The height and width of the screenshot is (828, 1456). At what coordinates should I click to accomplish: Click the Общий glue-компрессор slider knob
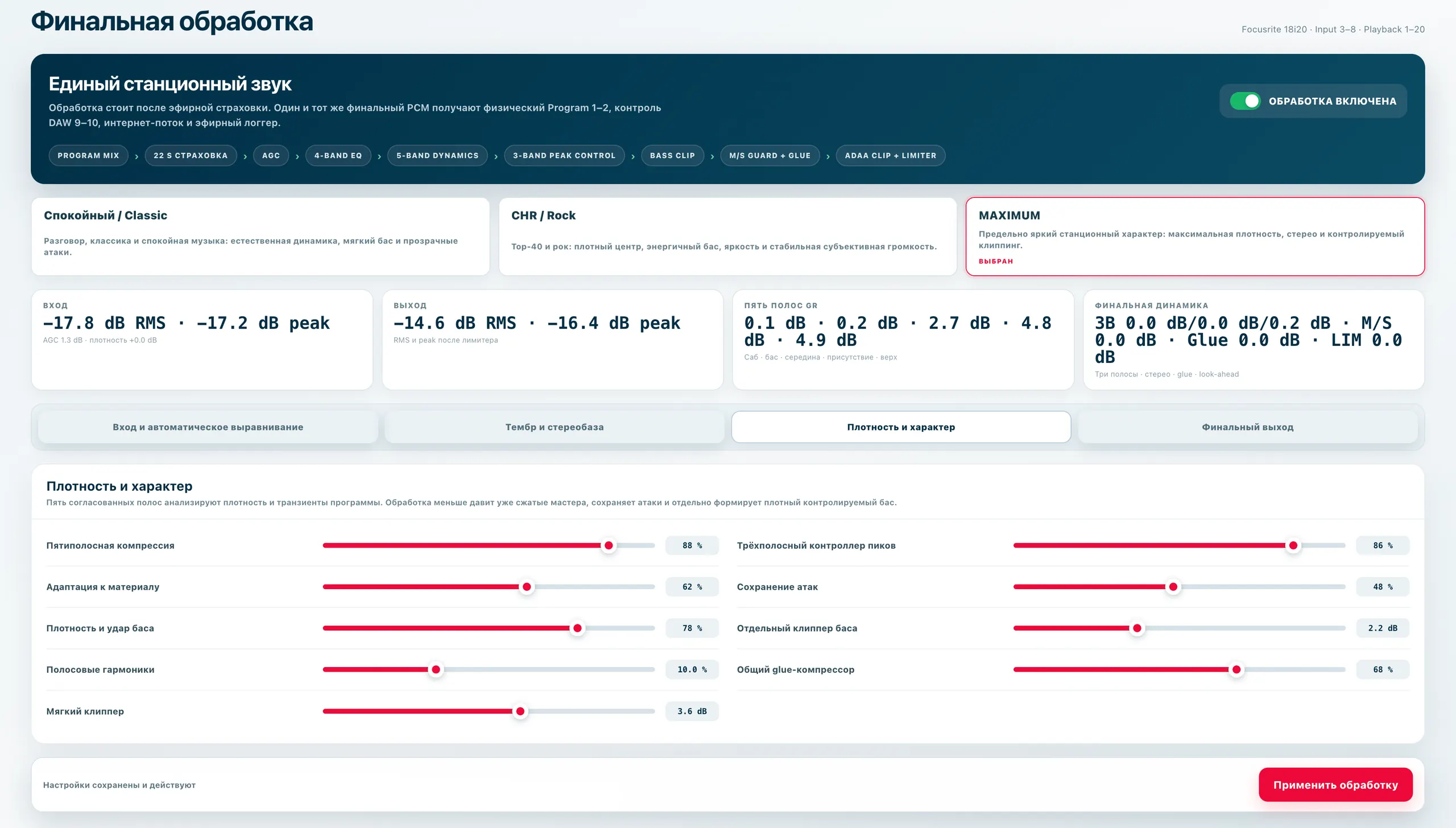point(1236,670)
